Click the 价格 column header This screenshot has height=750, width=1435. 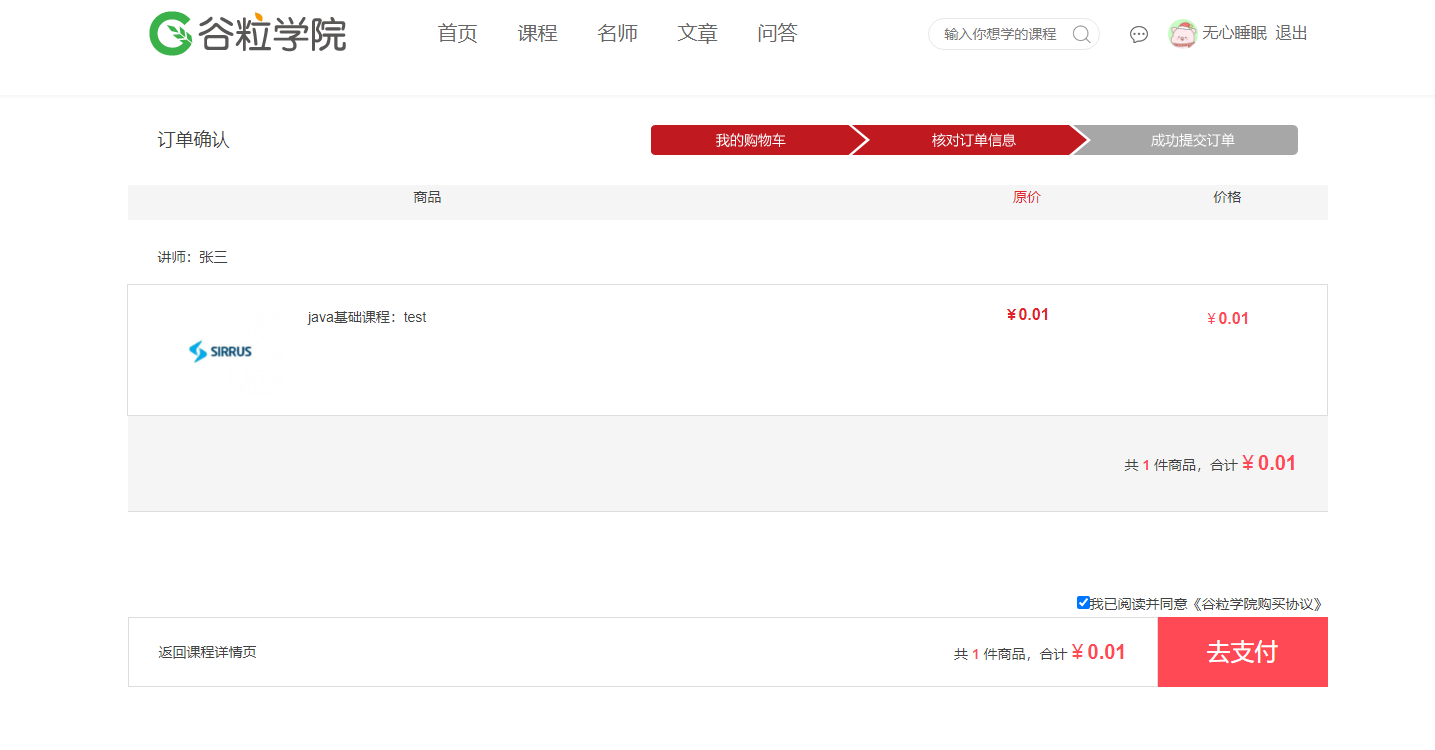[1227, 197]
